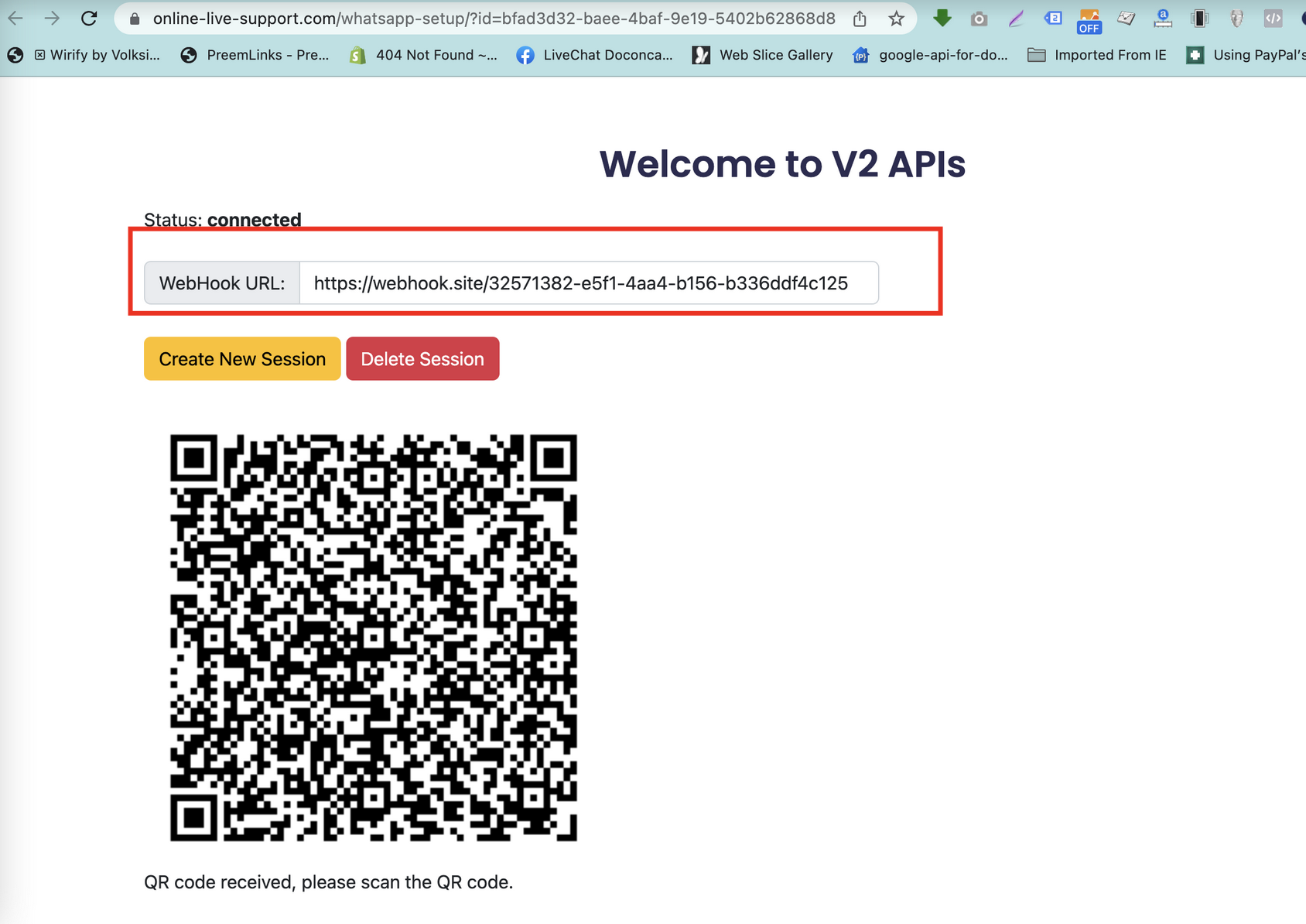Open google-api-for-do bookmark

coord(930,55)
